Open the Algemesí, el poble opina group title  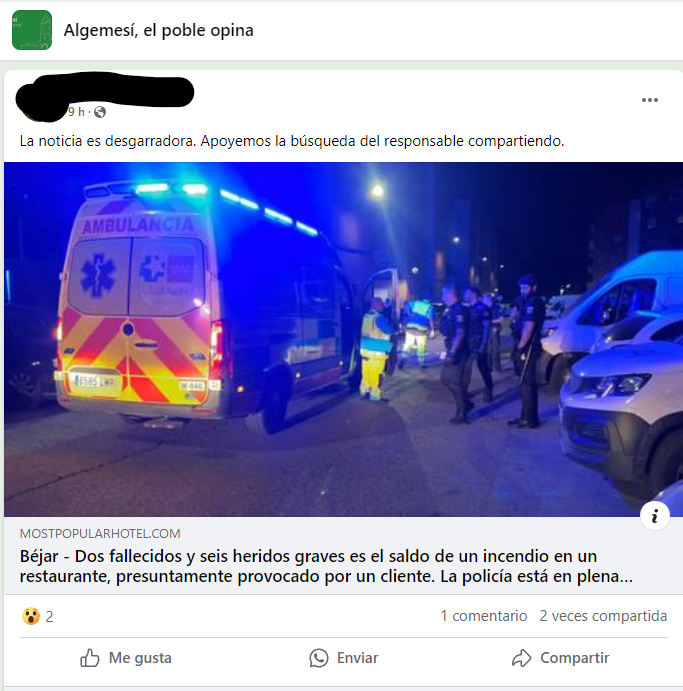tap(159, 30)
